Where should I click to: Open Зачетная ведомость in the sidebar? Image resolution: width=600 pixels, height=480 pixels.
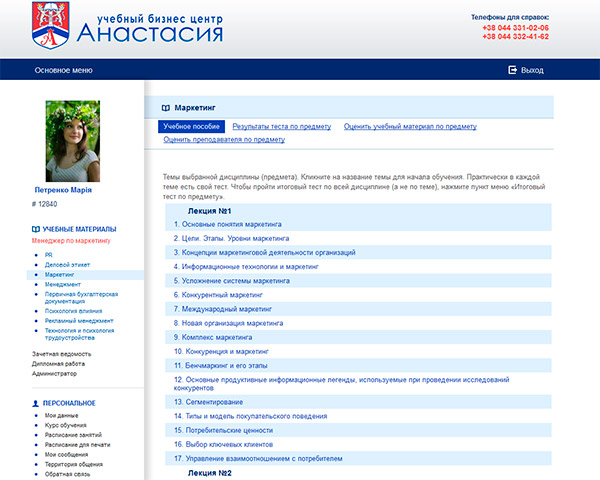64,354
